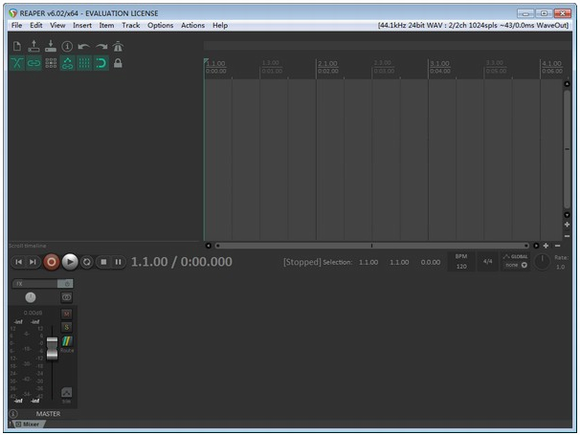Toggle grid lines icon
The image size is (580, 435).
pos(84,63)
